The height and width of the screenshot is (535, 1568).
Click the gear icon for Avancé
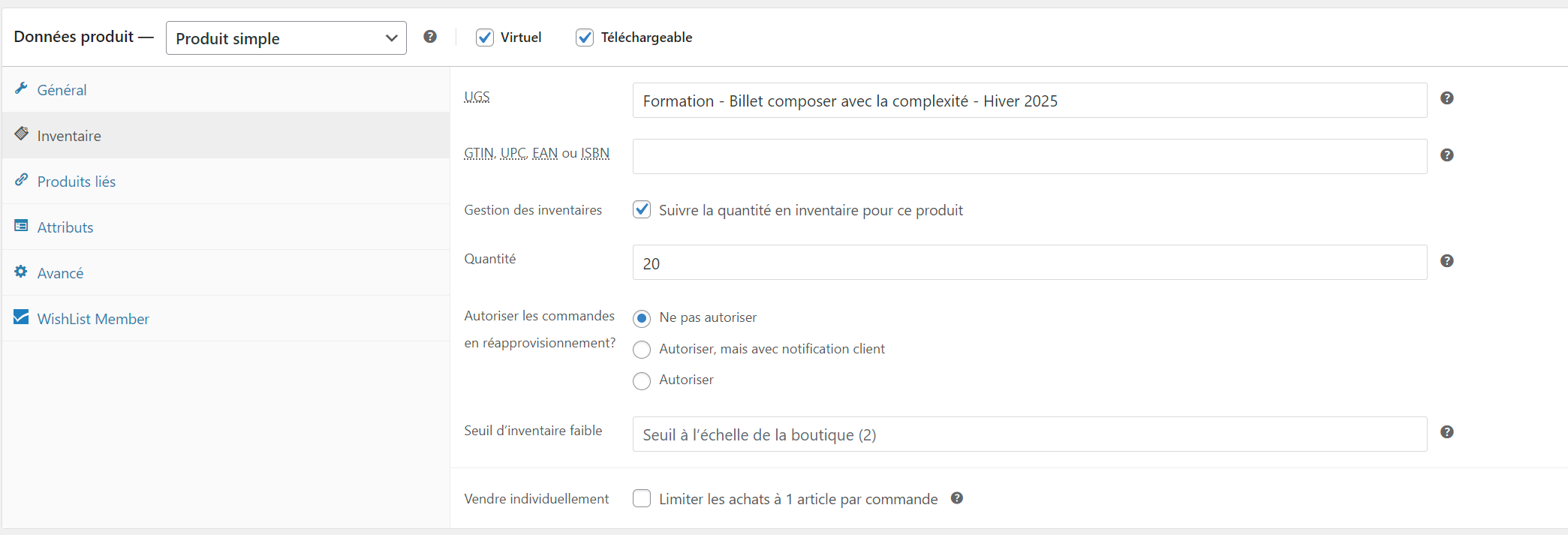pyautogui.click(x=21, y=272)
